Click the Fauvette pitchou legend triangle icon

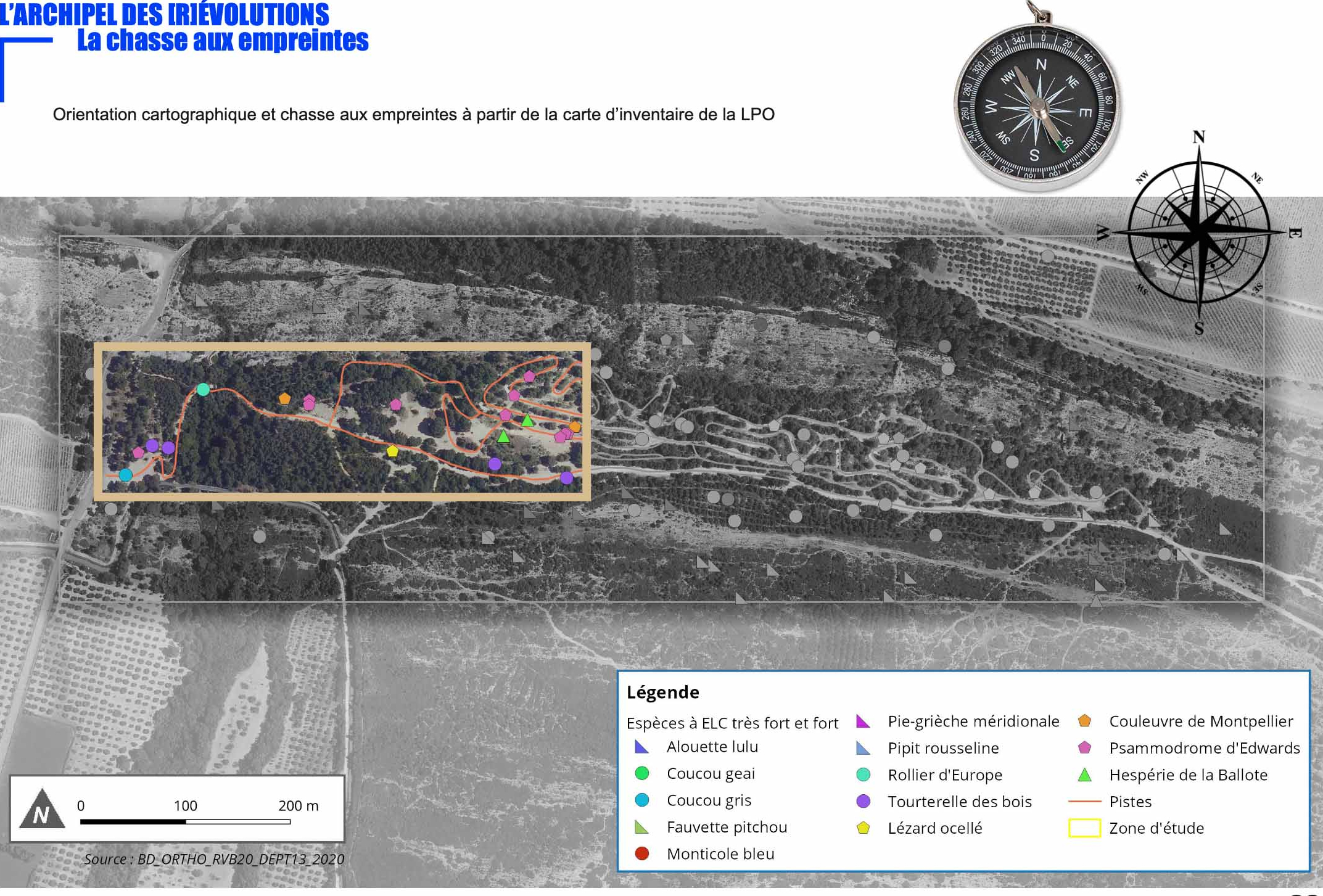tap(641, 828)
